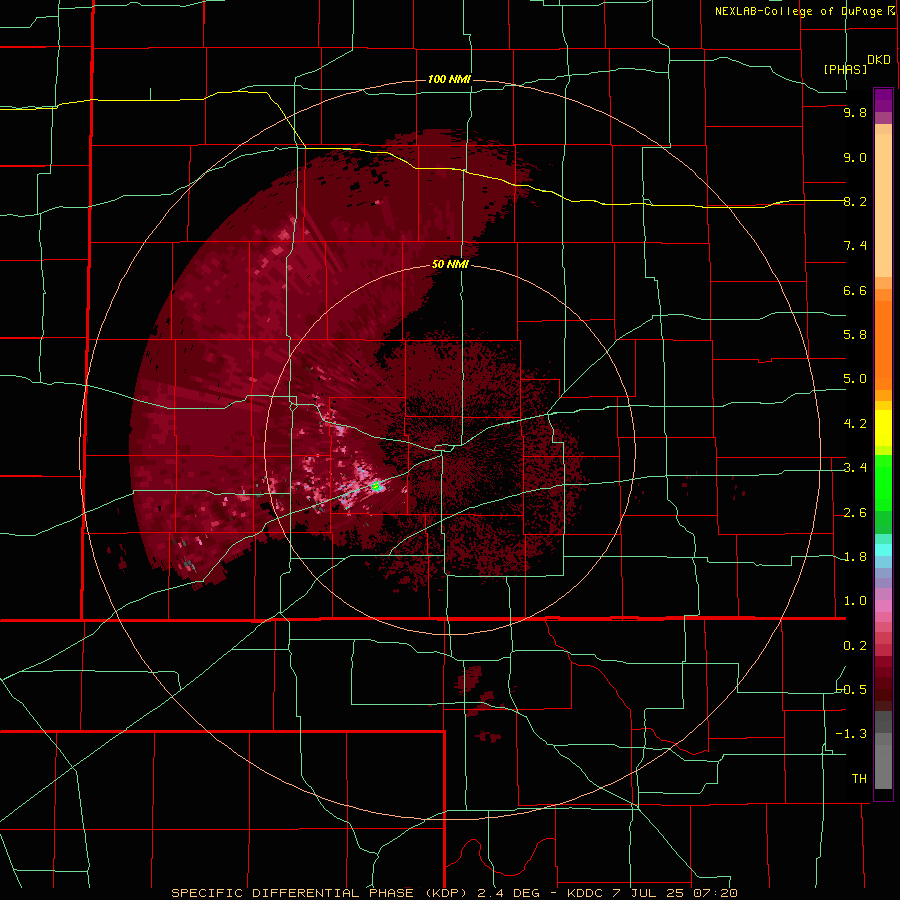Click the DKD product code label

[x=879, y=60]
